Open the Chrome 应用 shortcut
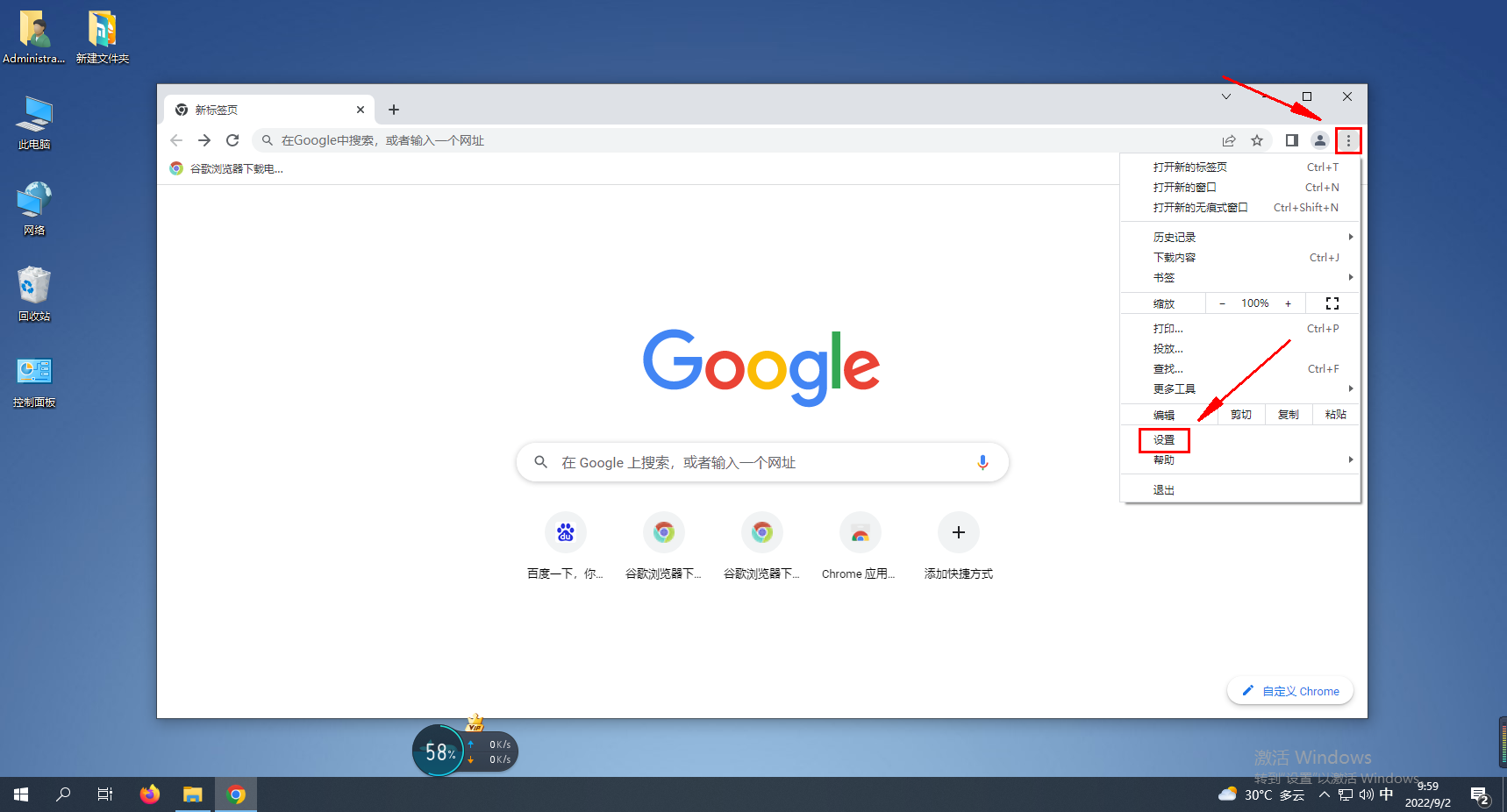 (860, 532)
